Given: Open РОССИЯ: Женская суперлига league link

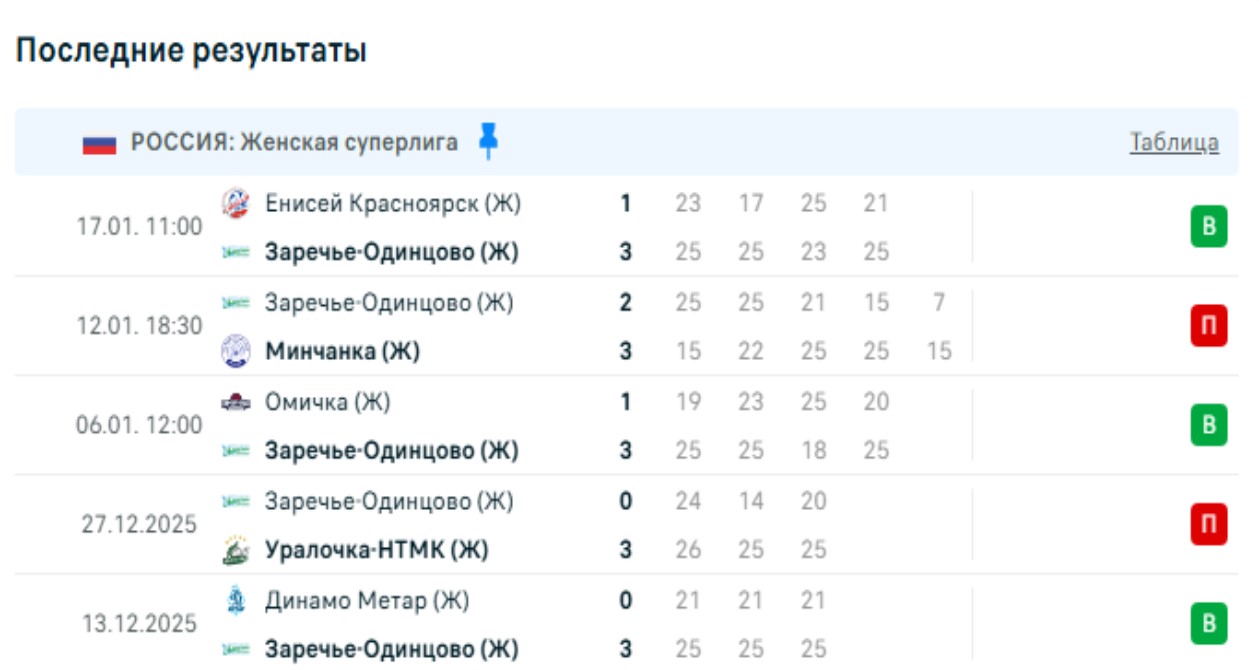Looking at the screenshot, I should tap(294, 143).
